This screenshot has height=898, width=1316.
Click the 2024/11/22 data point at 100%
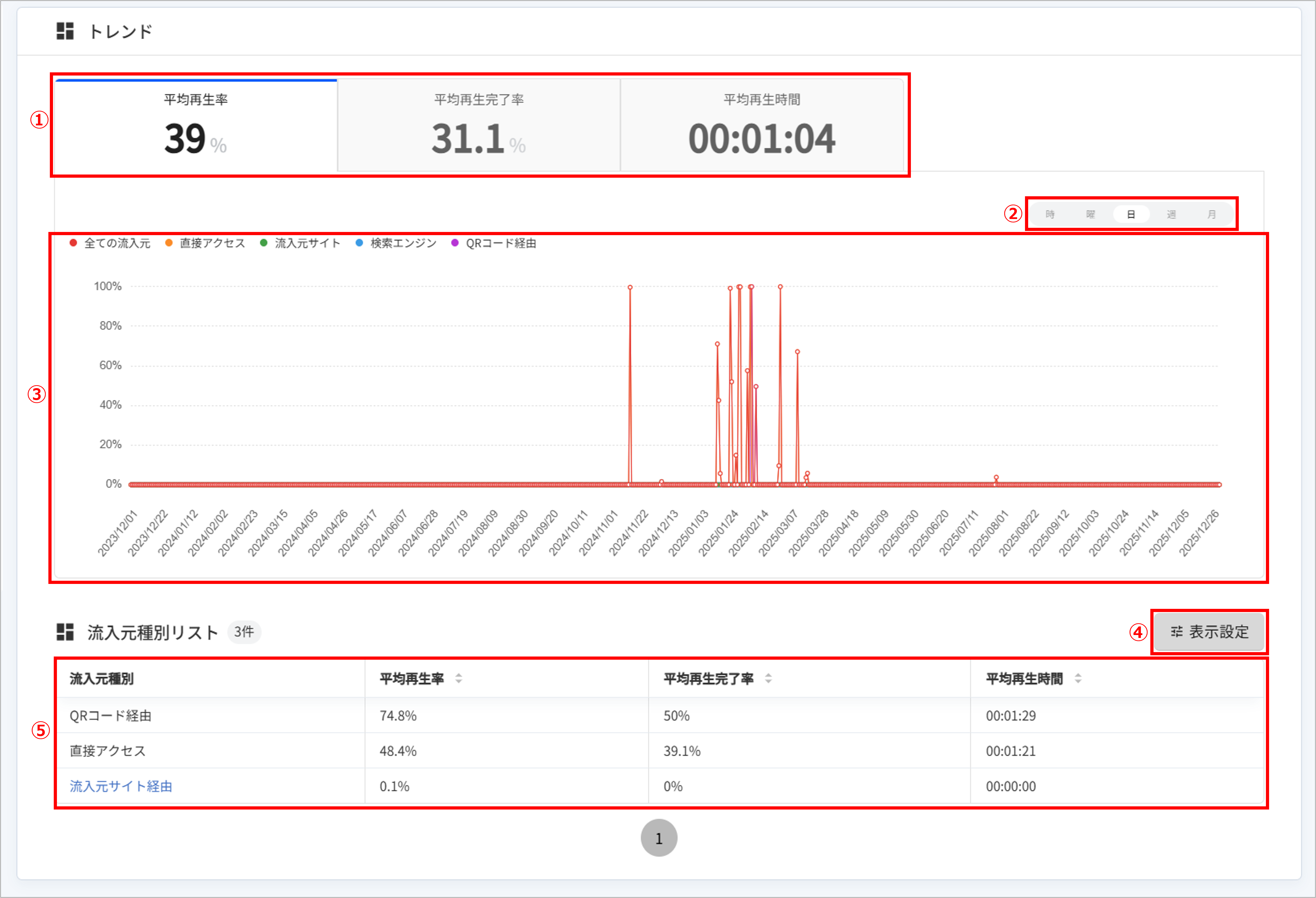[x=630, y=287]
